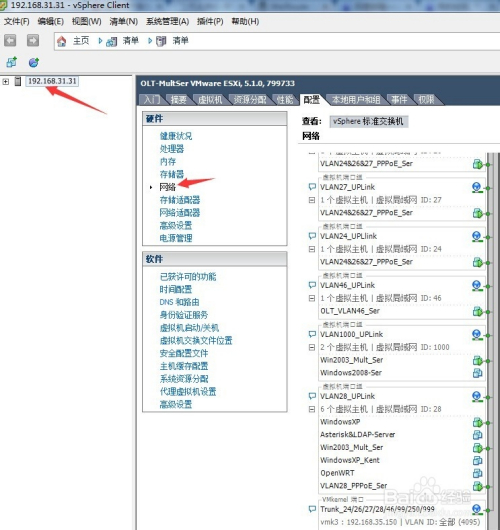The height and width of the screenshot is (530, 500).
Task: Open the 系统管理(A) menu
Action: 167,22
